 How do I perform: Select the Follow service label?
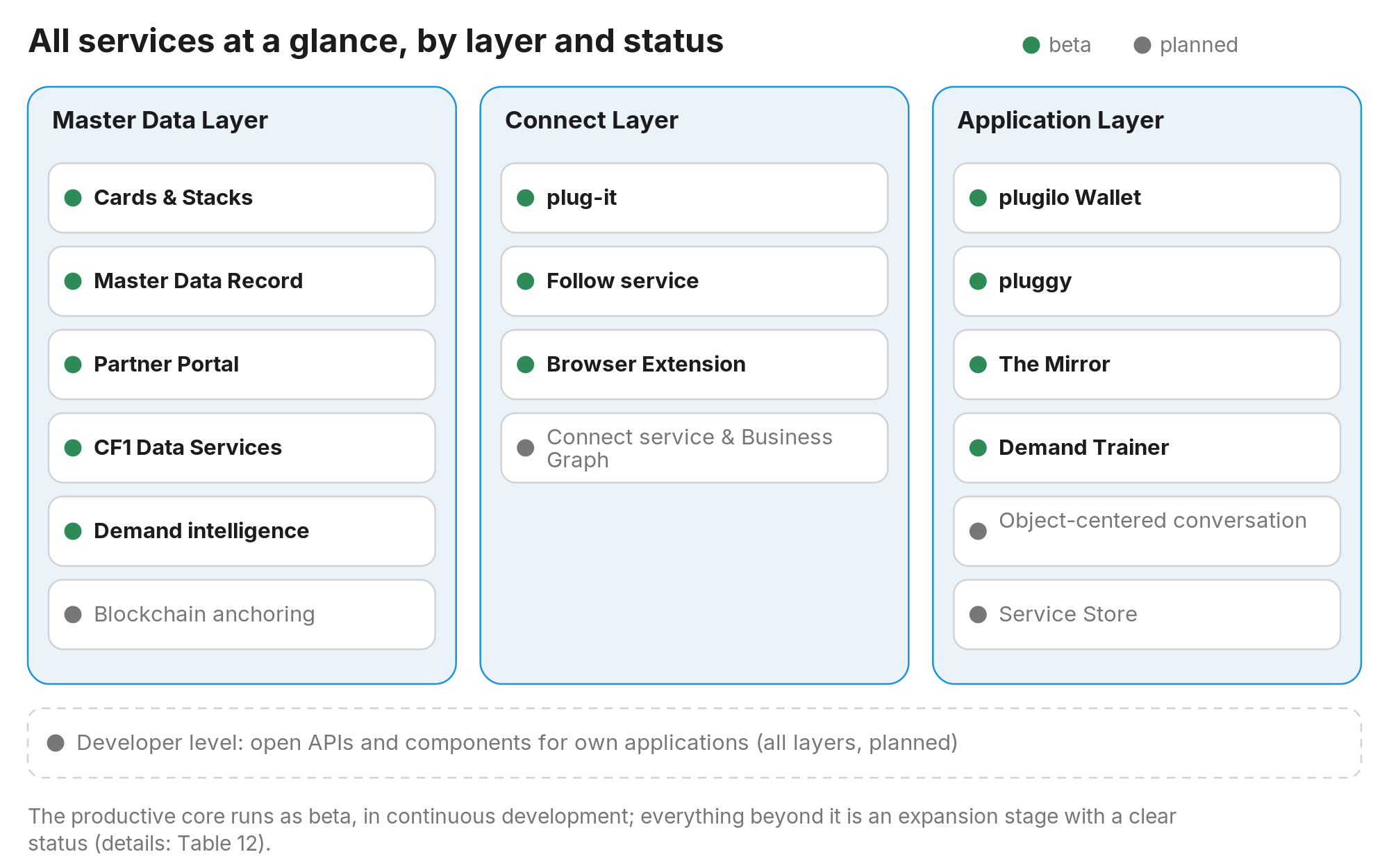622,281
